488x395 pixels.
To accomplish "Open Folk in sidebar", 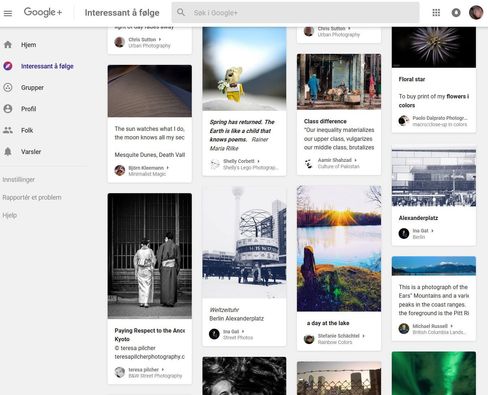I will (27, 130).
